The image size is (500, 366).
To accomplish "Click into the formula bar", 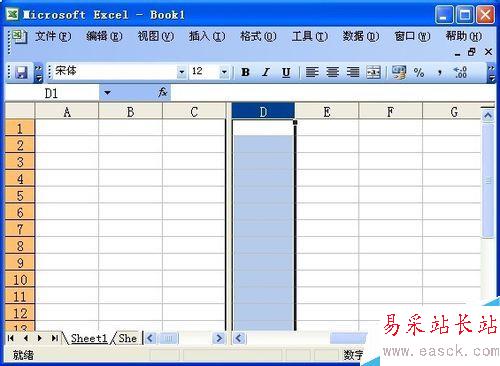I will coord(333,93).
